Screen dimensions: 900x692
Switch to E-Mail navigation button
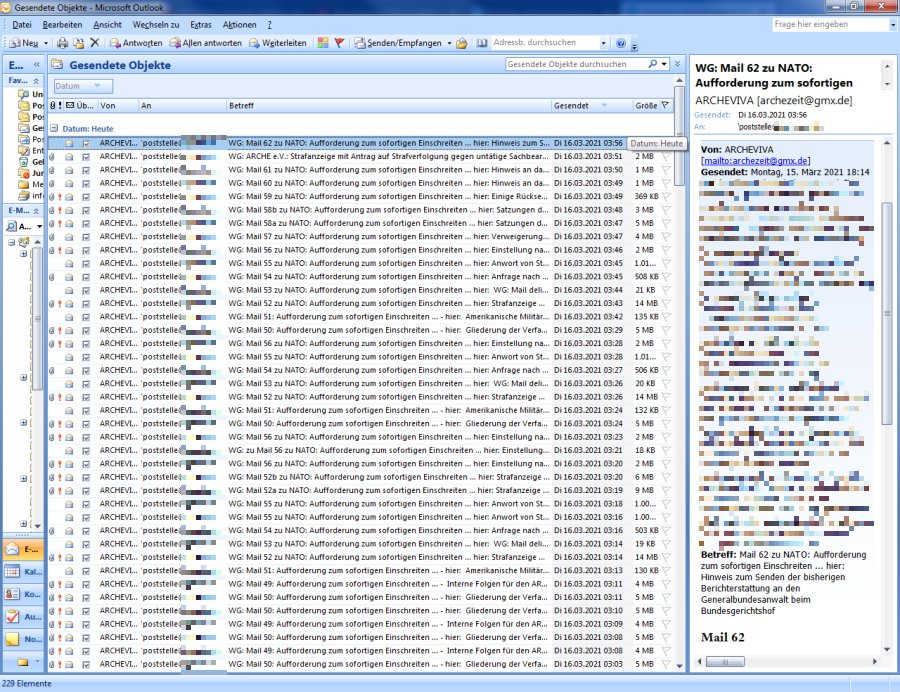point(22,549)
